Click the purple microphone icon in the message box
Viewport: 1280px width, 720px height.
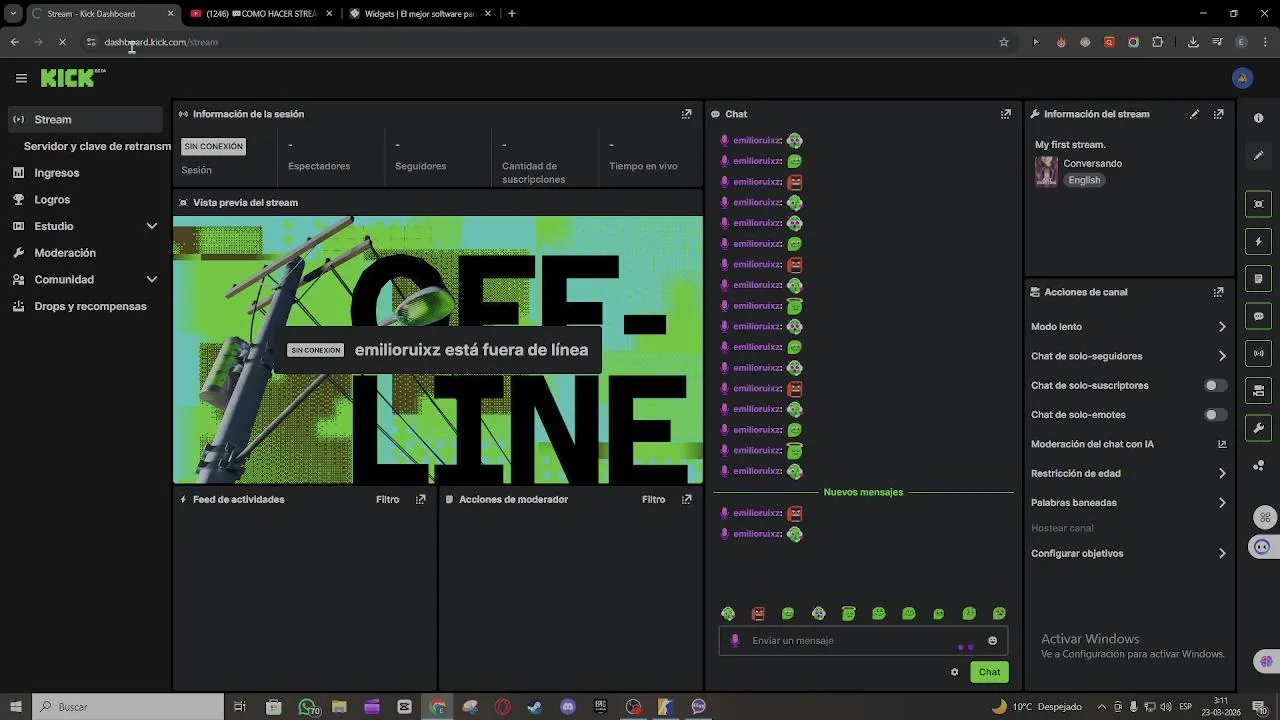coord(735,641)
